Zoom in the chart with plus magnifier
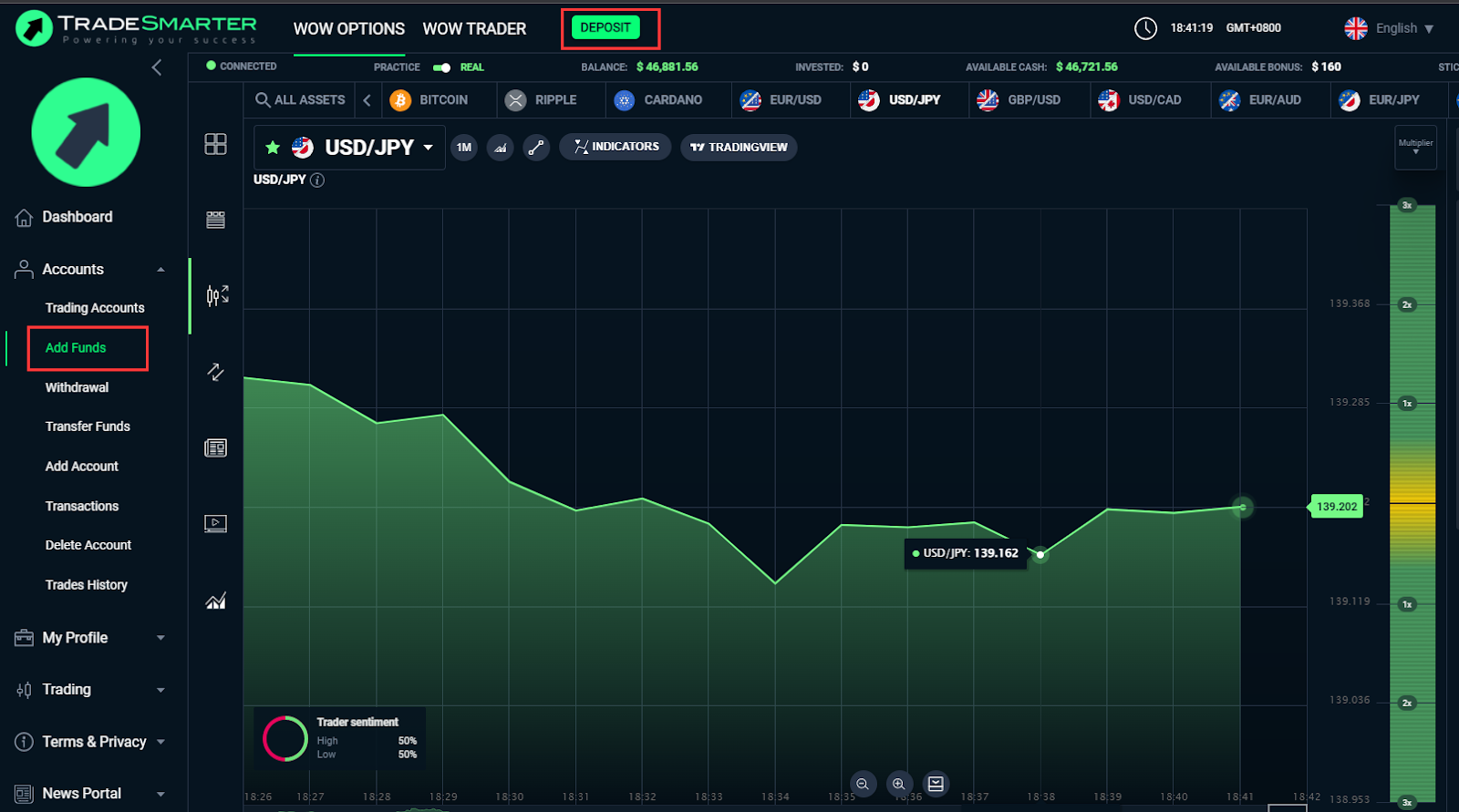The image size is (1459, 812). [x=899, y=784]
